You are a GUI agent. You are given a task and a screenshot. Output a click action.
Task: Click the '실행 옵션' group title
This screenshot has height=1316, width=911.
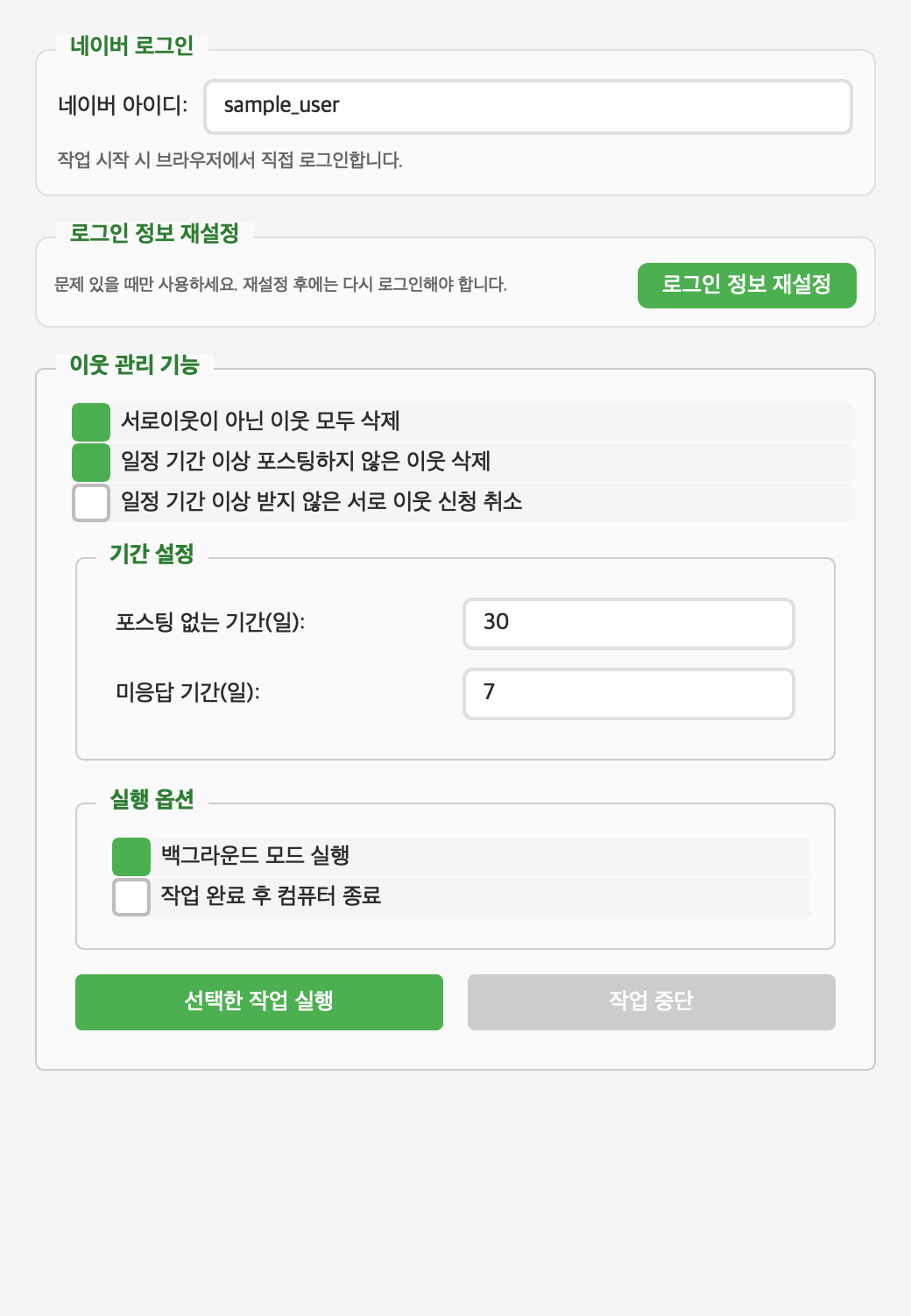[x=152, y=799]
